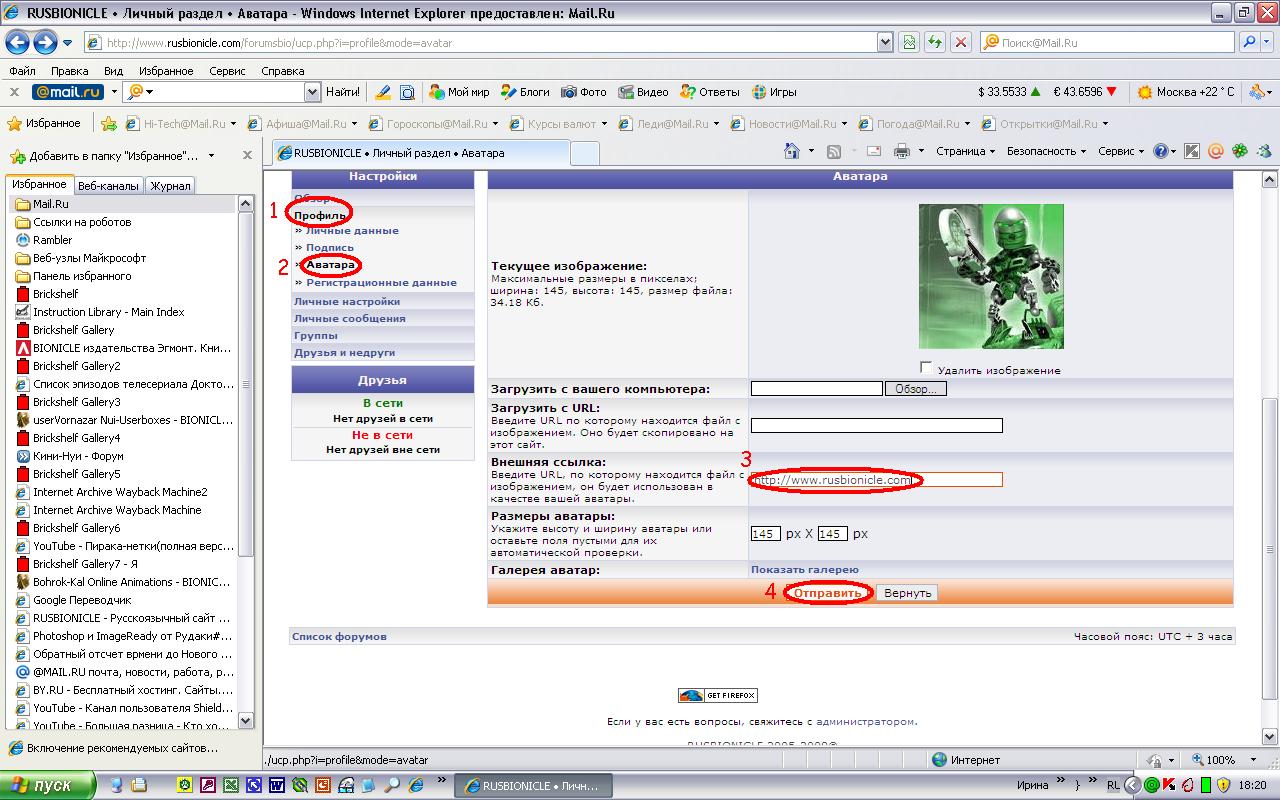Viewport: 1280px width, 800px height.
Task: Expand the Безопасность command menu
Action: coord(1046,151)
